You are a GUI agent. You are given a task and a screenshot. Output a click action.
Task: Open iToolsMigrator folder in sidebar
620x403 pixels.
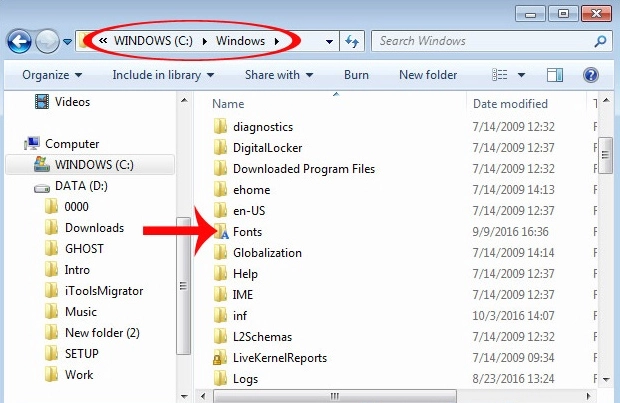[x=94, y=291]
